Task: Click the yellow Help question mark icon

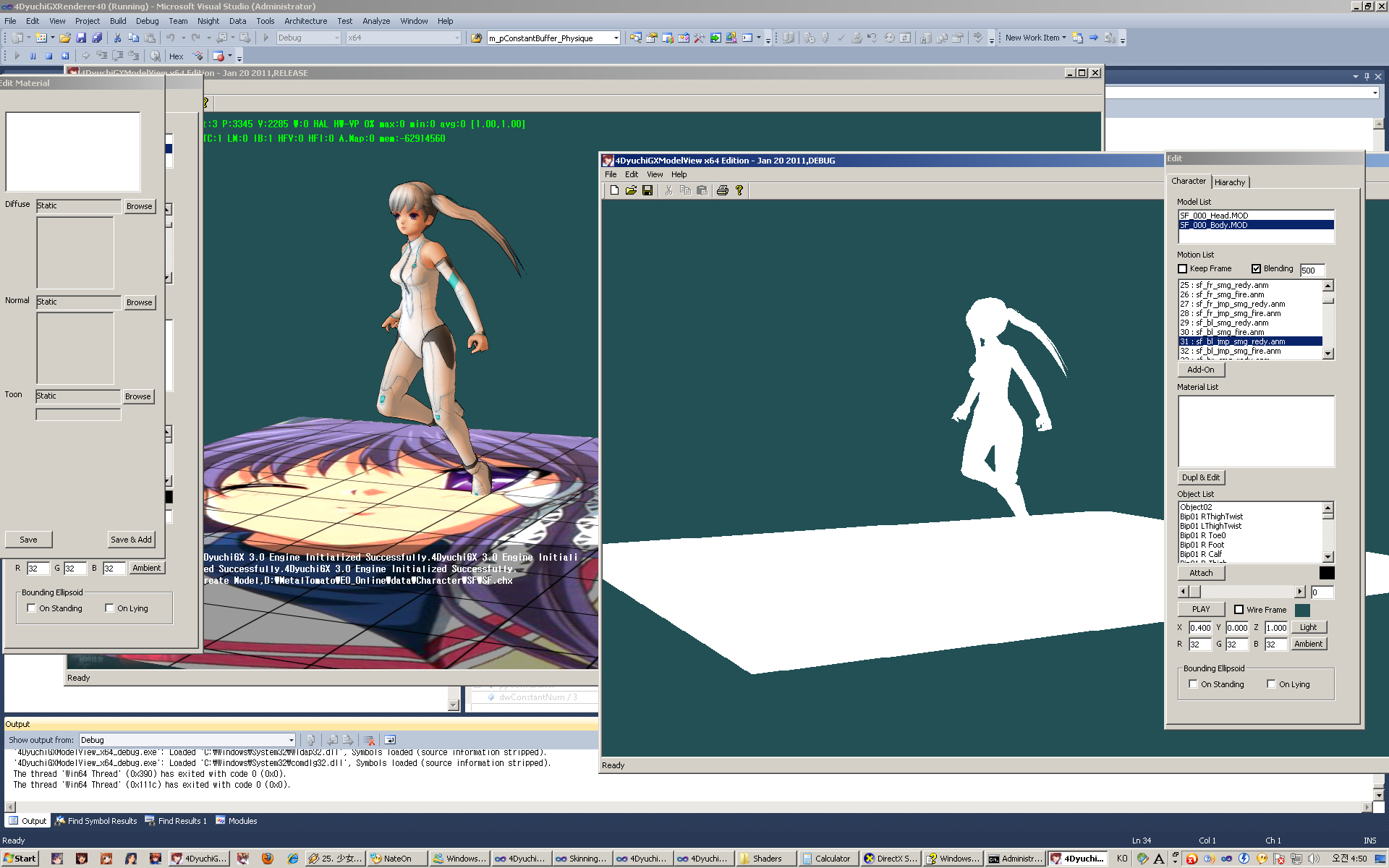Action: 739,190
